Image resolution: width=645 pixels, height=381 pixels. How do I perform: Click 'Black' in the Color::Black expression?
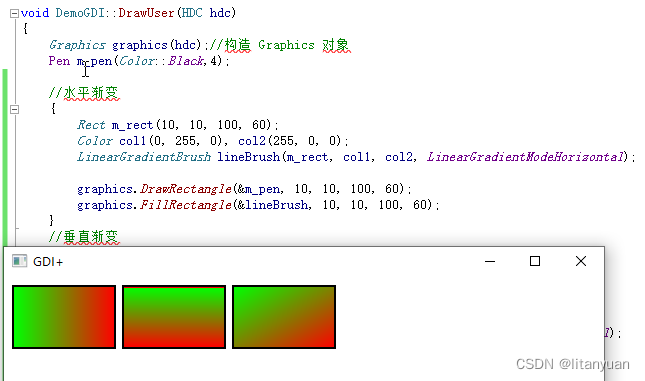tap(186, 61)
